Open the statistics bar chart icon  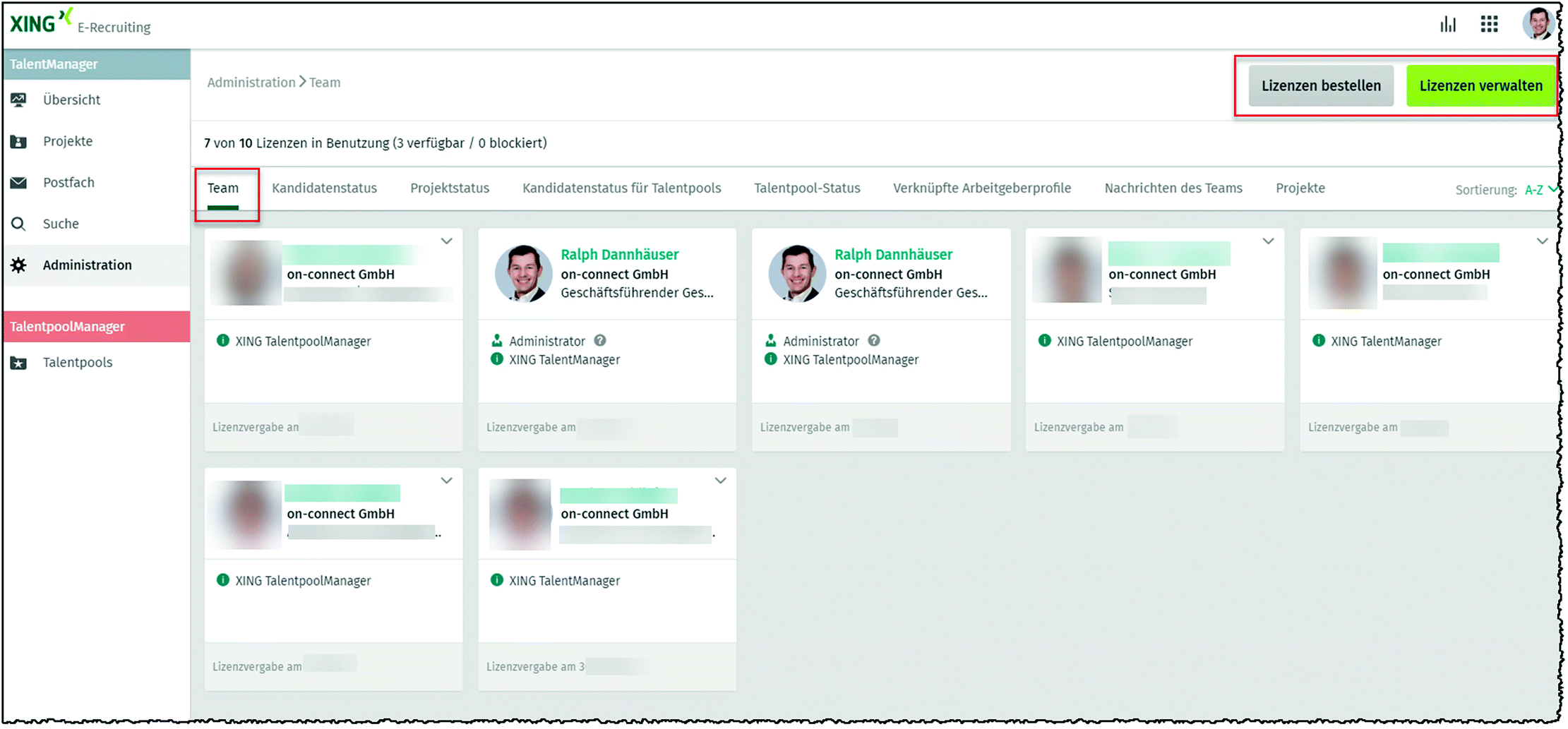[1448, 25]
